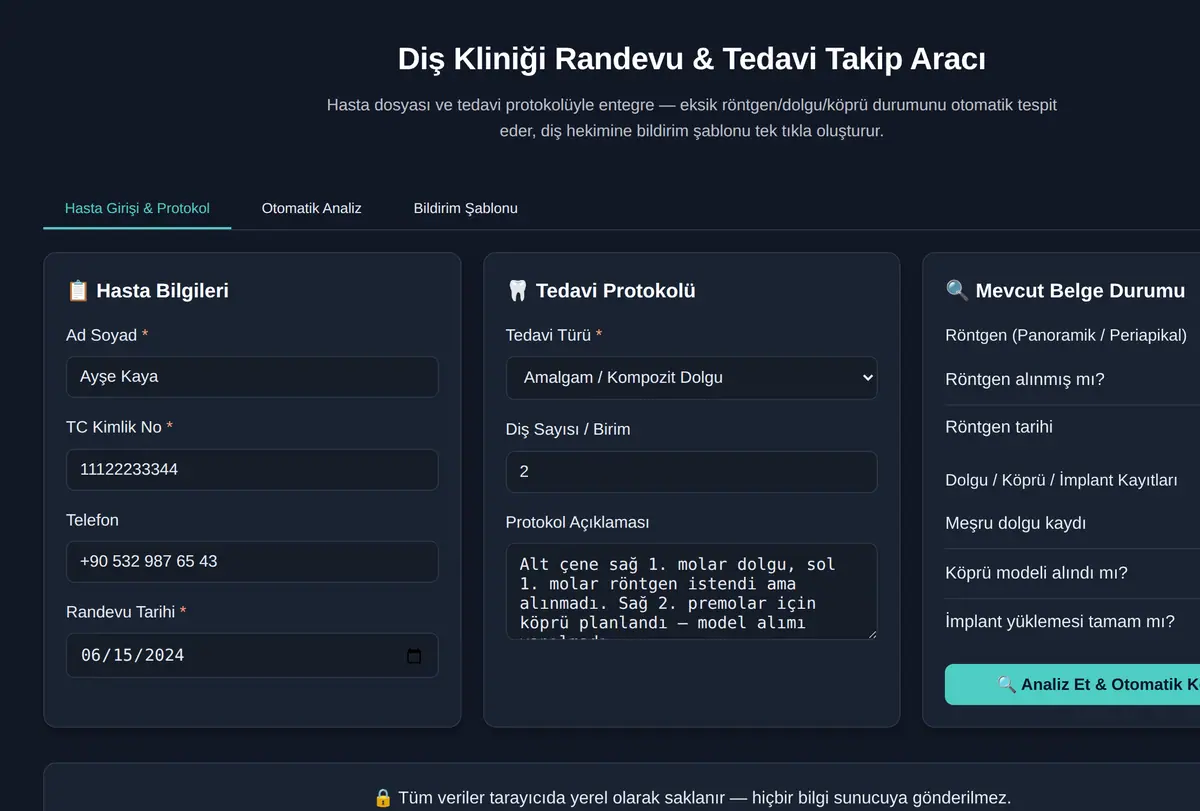Click the 'Röntgen (Panoramik / Periapikal)' heading

pos(1066,335)
